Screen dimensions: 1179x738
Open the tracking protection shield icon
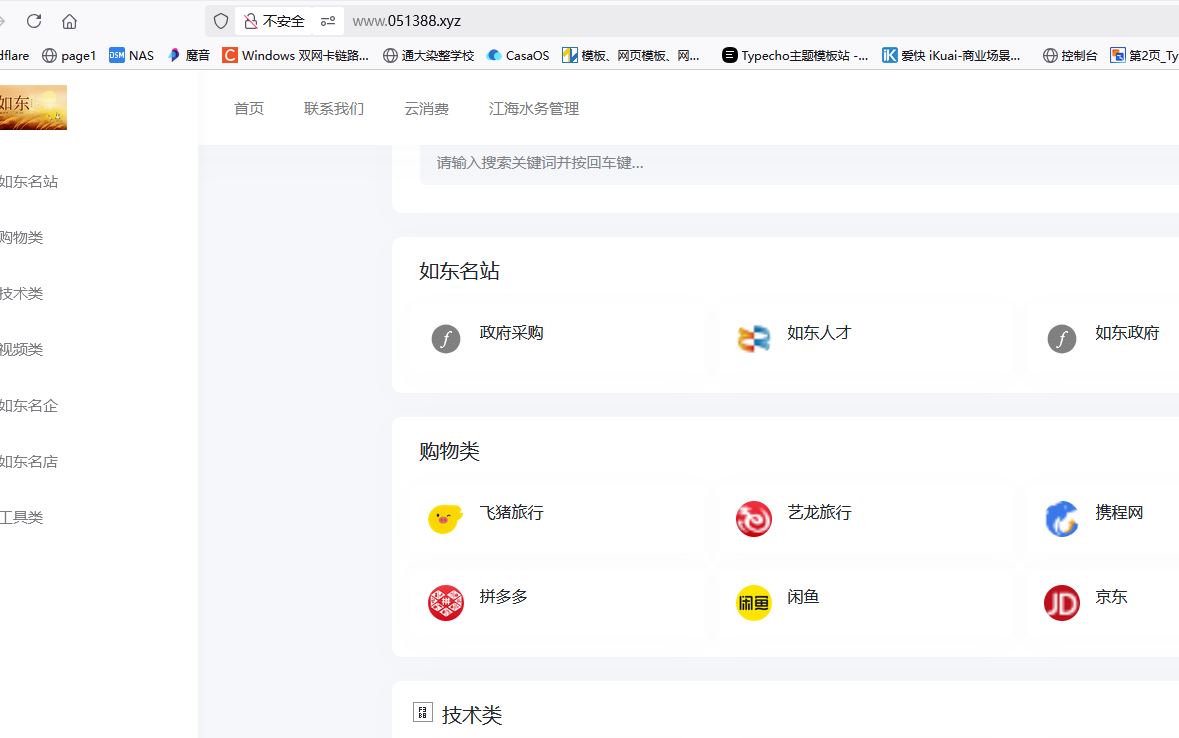click(x=220, y=21)
